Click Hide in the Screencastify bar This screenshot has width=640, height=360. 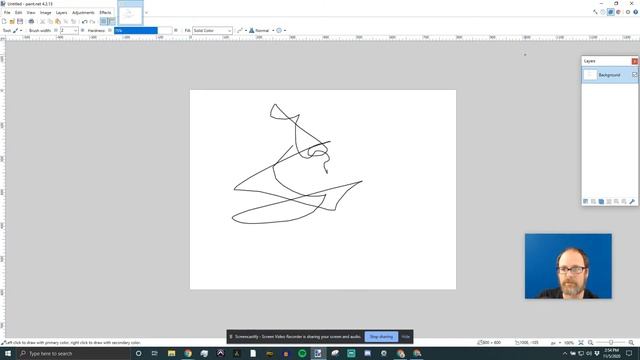(x=405, y=337)
